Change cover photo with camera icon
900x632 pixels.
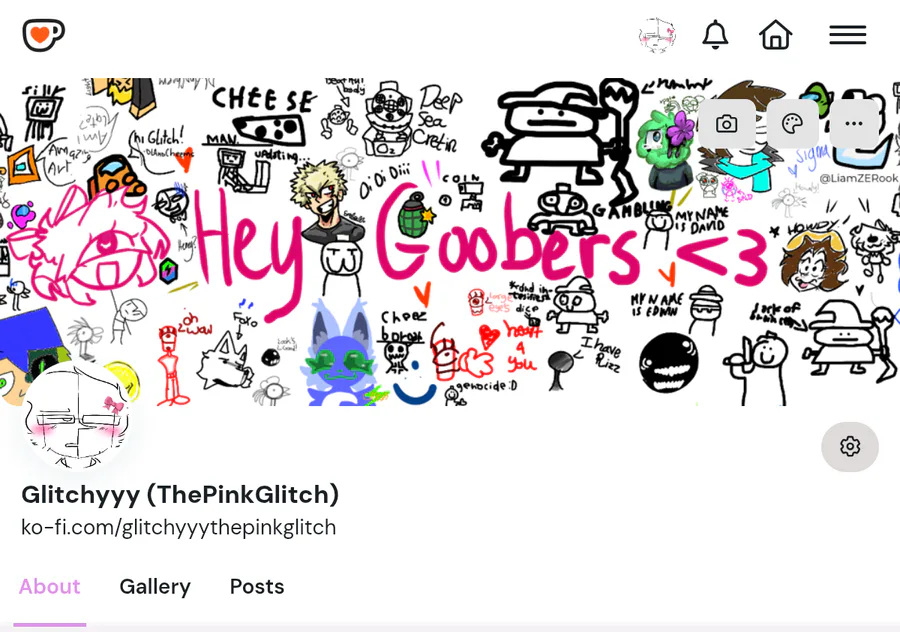[x=727, y=123]
